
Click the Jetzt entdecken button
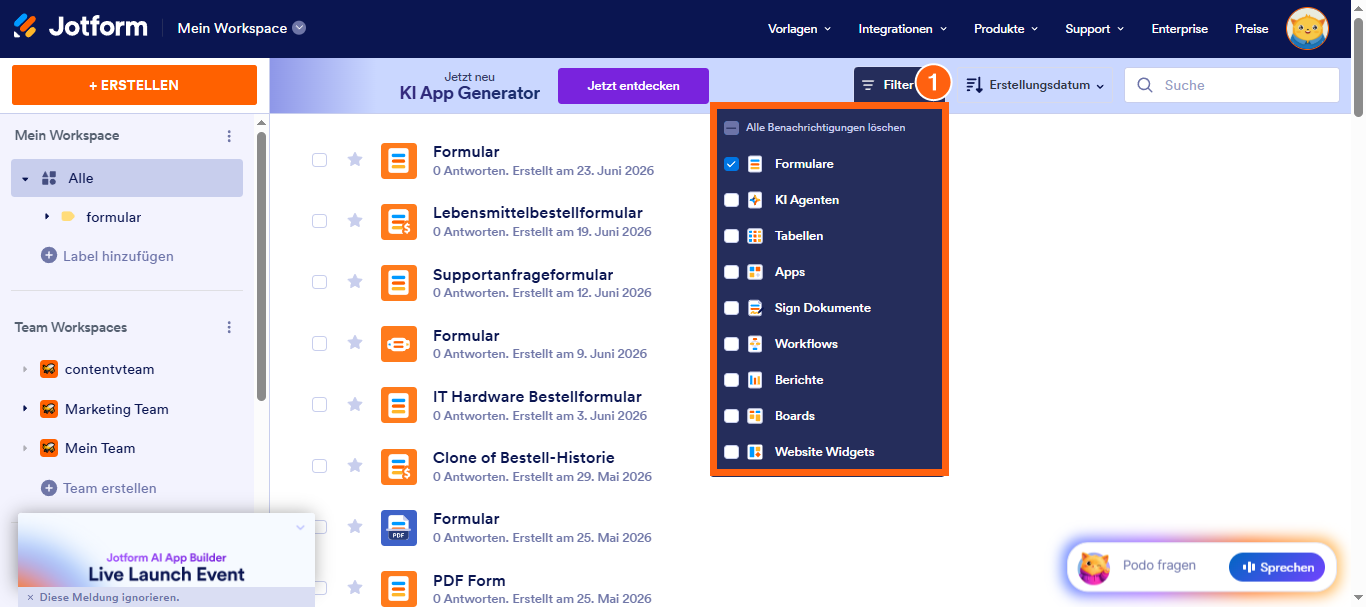coord(633,86)
